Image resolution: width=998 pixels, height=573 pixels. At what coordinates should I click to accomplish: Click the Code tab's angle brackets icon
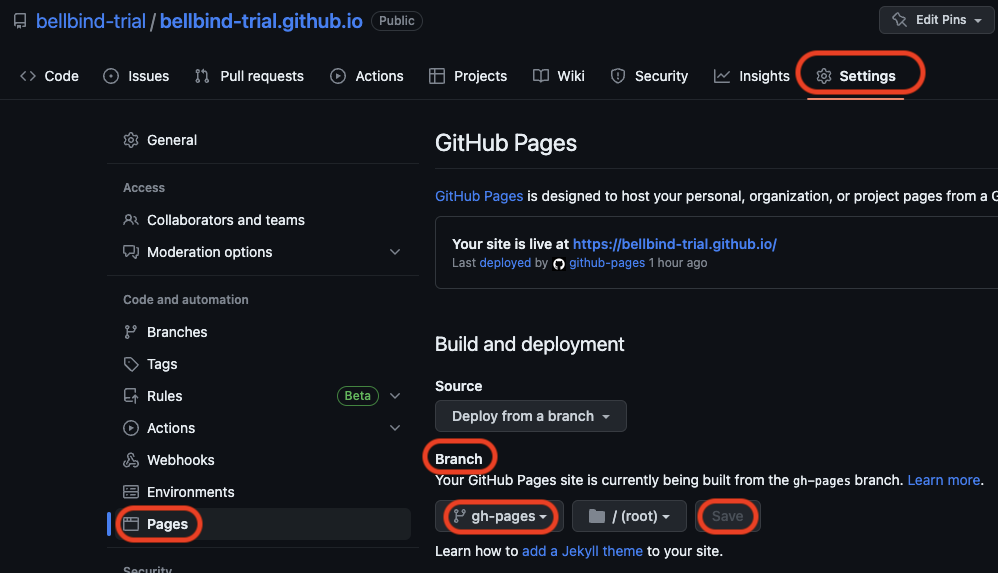pyautogui.click(x=27, y=76)
